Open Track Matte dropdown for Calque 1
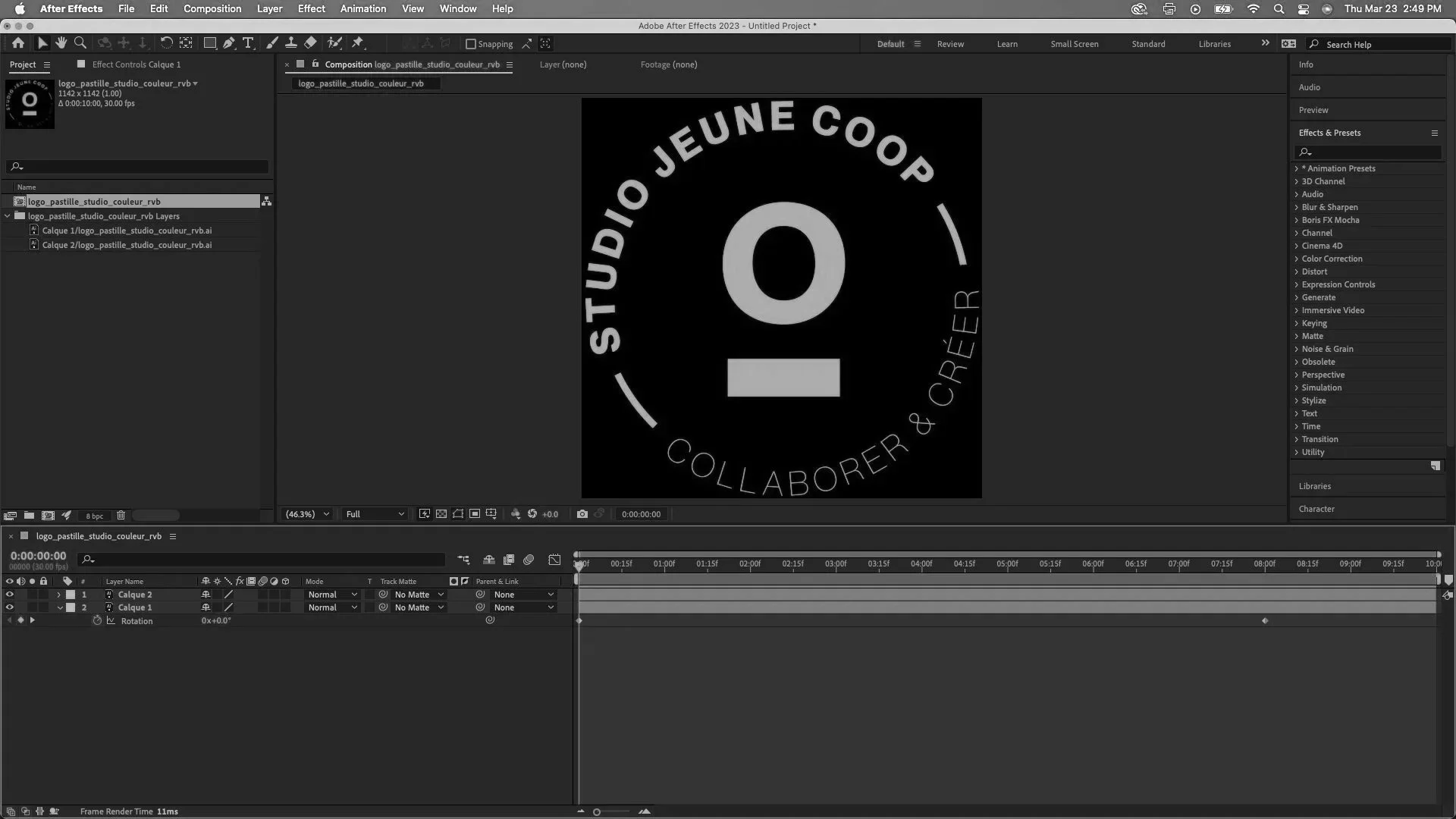Viewport: 1456px width, 819px height. [419, 607]
